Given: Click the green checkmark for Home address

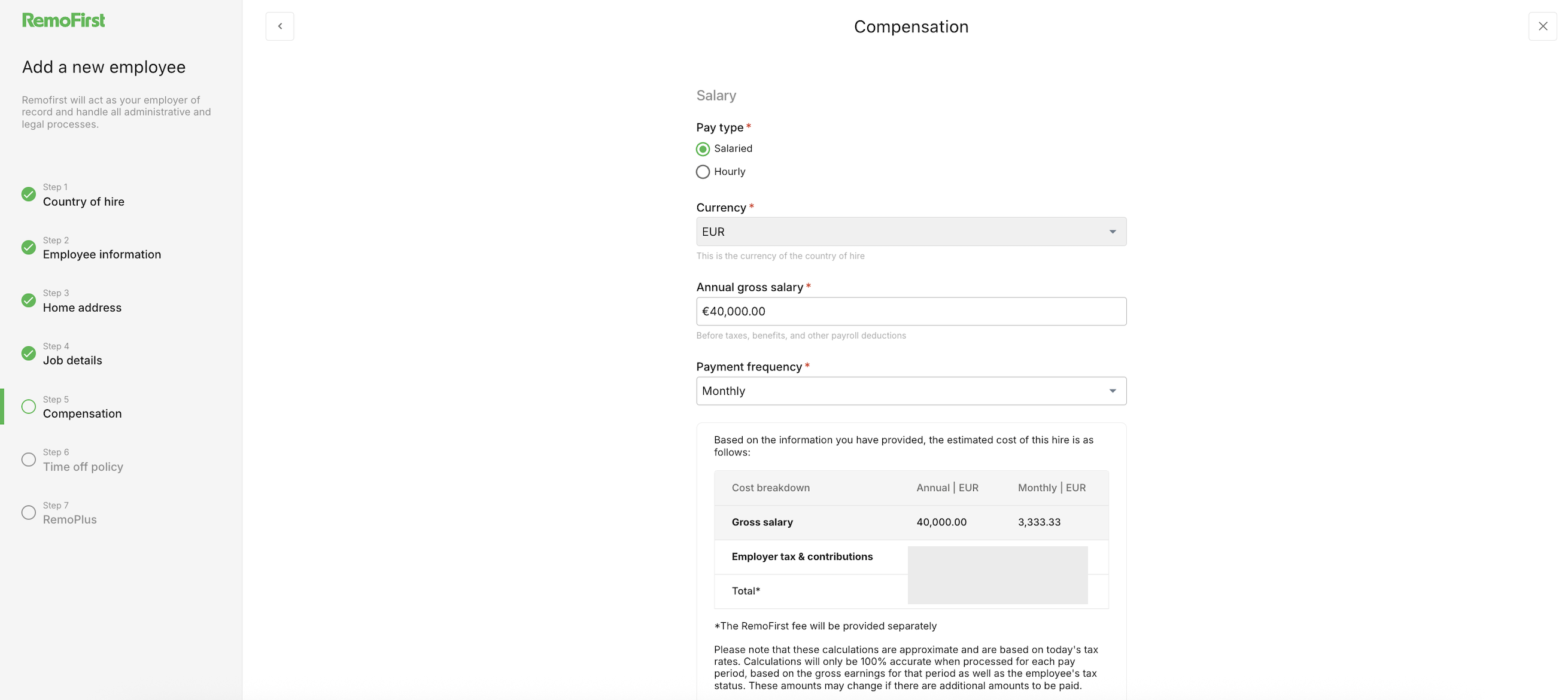Looking at the screenshot, I should point(29,300).
